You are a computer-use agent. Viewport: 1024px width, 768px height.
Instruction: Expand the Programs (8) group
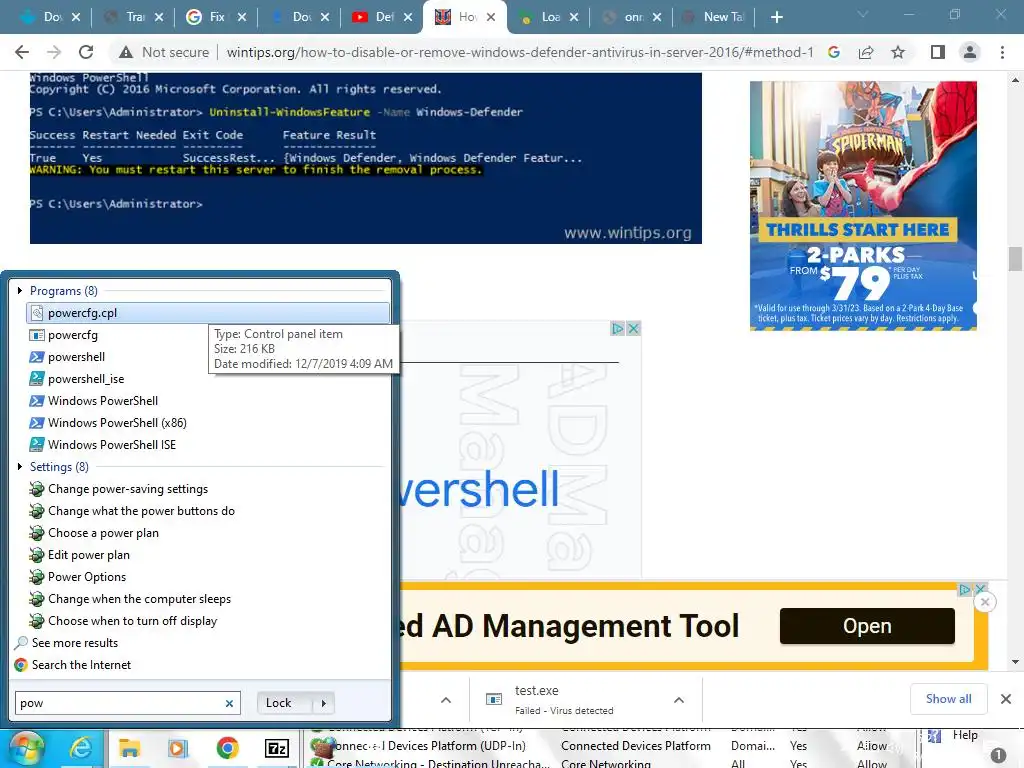[20, 291]
